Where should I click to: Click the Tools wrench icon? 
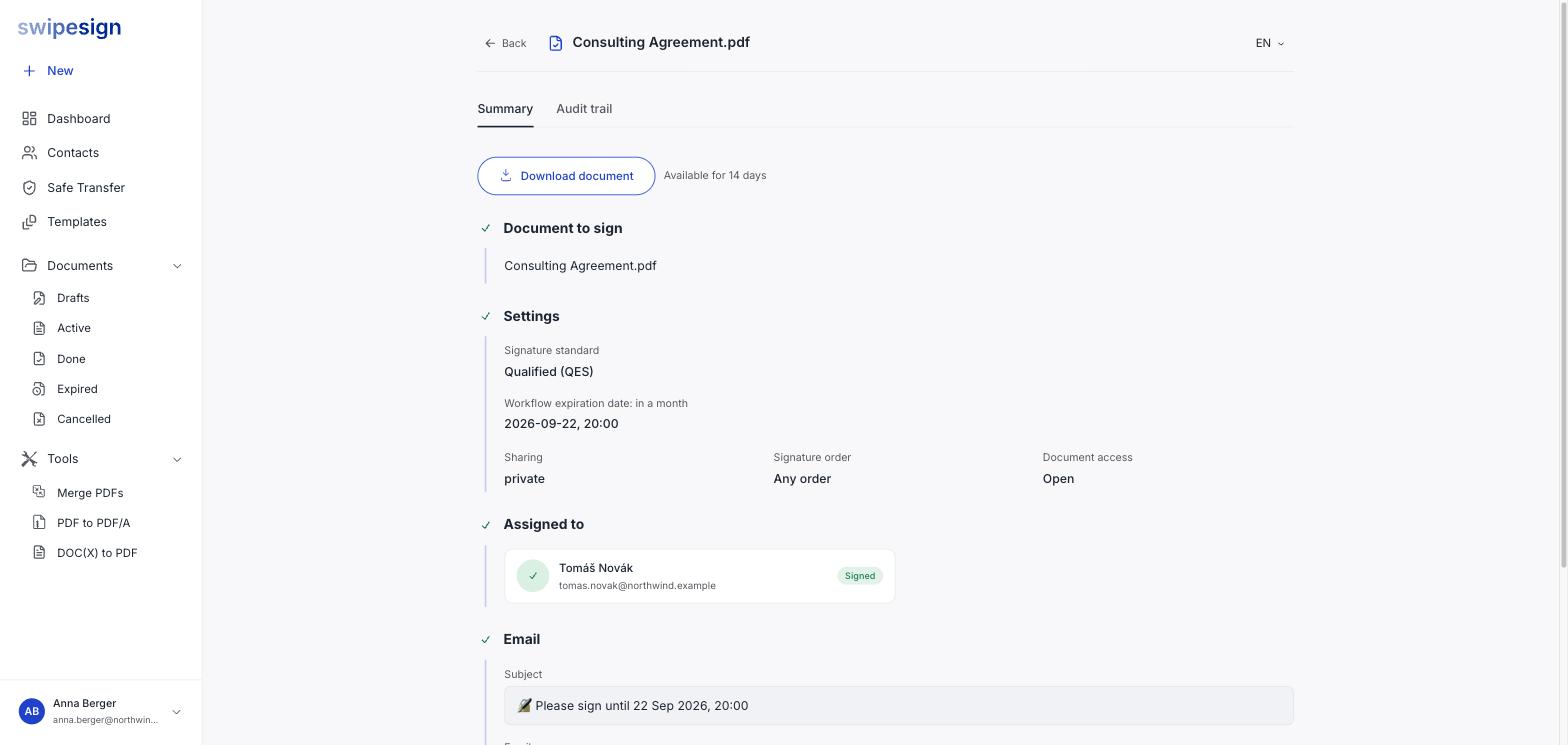tap(29, 459)
